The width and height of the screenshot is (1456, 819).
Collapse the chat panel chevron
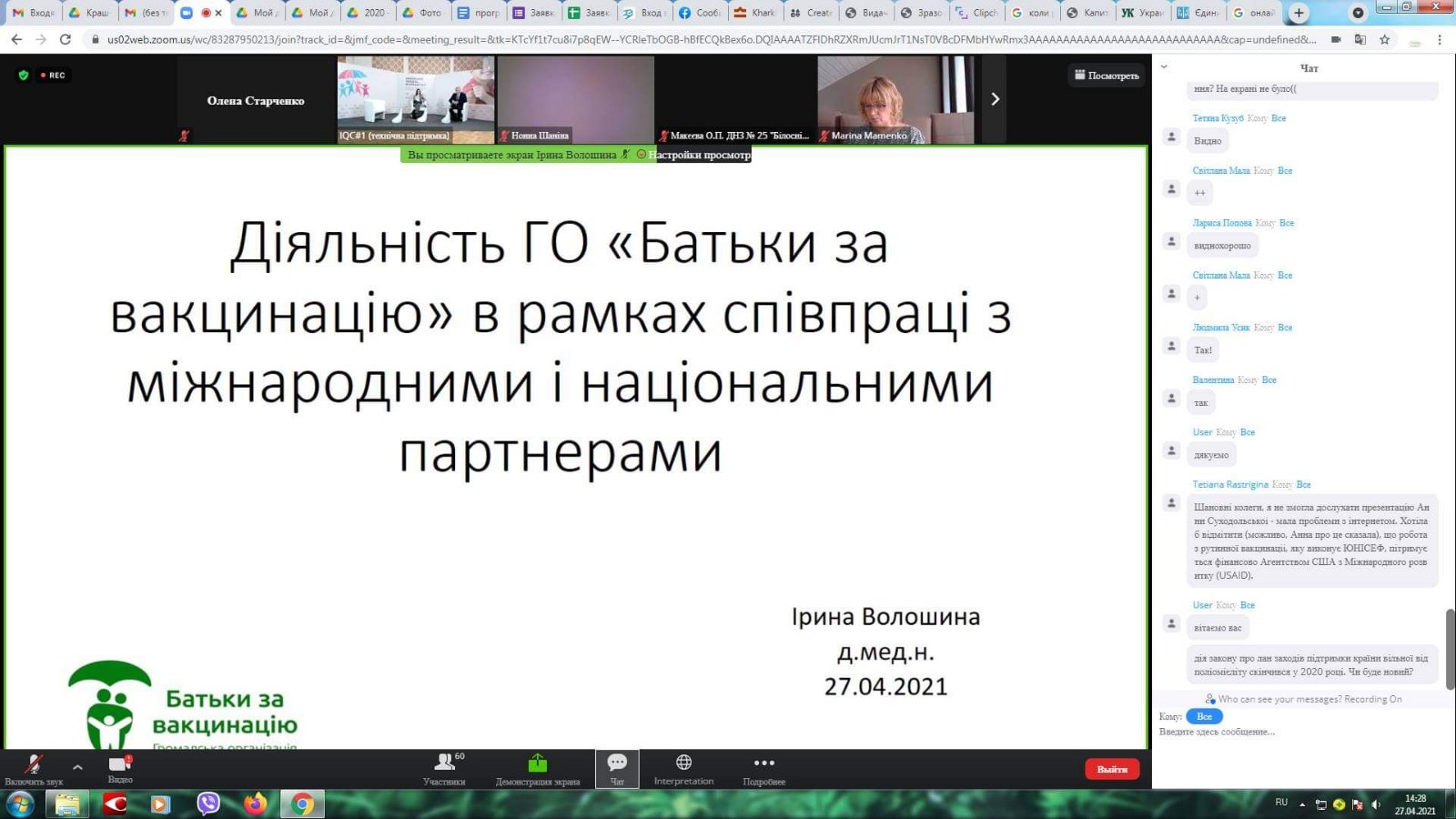tap(1164, 66)
